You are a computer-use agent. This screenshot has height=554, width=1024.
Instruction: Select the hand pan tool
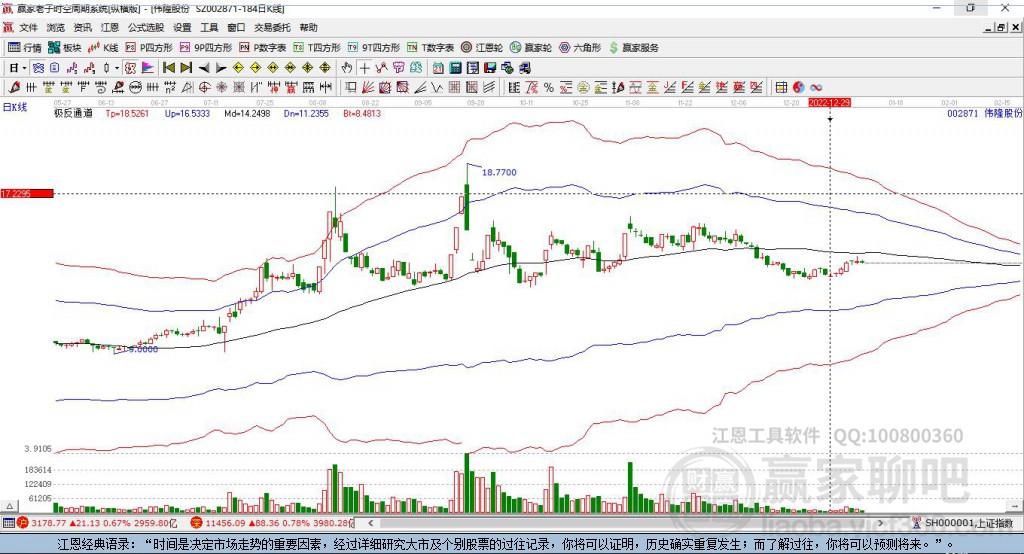click(x=346, y=68)
